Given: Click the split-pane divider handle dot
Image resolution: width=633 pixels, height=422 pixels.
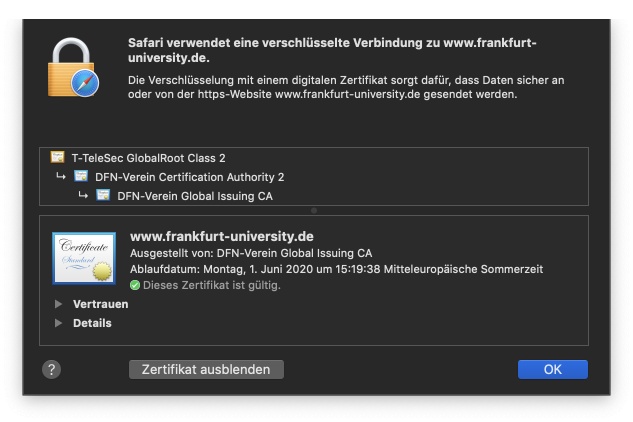Looking at the screenshot, I should coord(314,210).
